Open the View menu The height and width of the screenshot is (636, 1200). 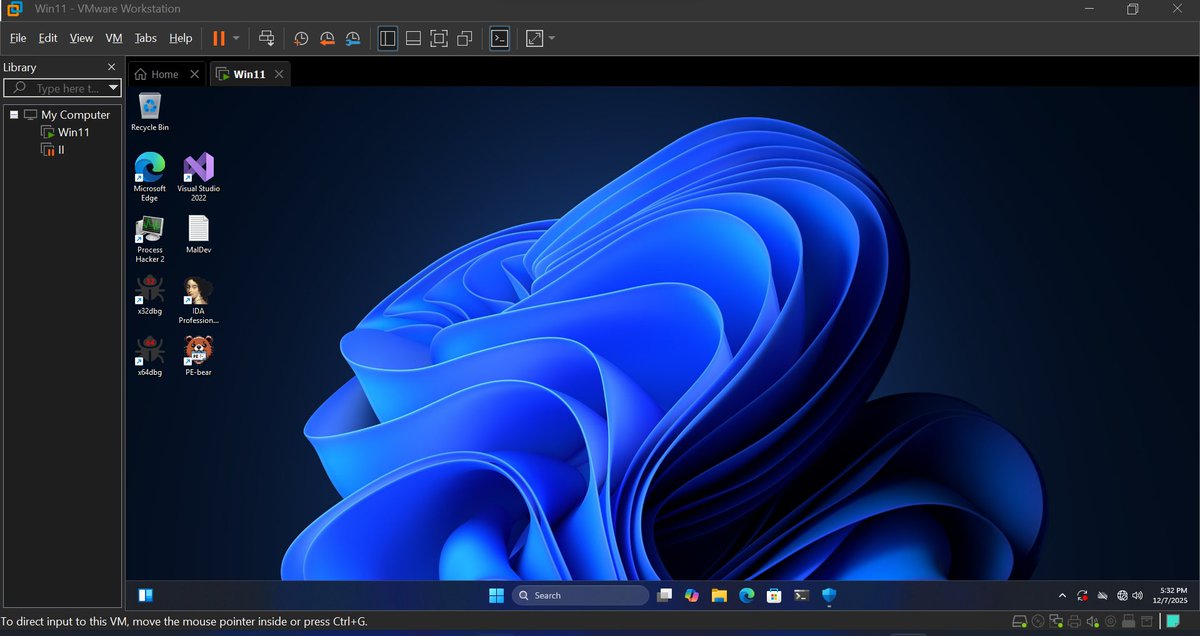(x=81, y=38)
